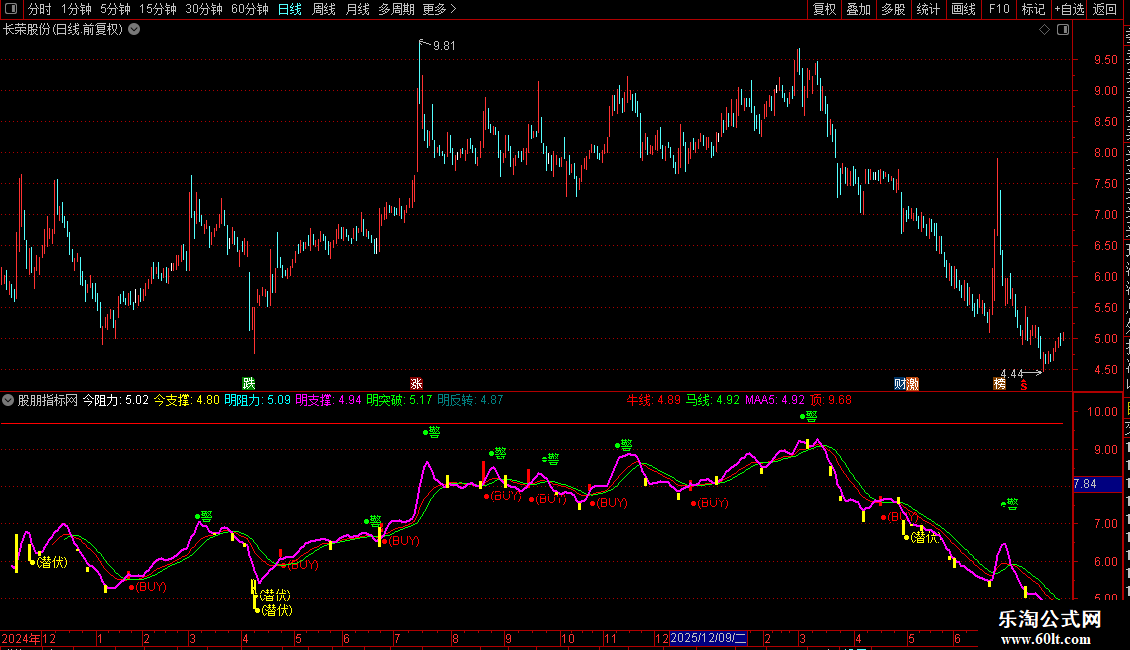Click the 股朋指标网 indicator name
The width and height of the screenshot is (1130, 650).
[x=48, y=400]
